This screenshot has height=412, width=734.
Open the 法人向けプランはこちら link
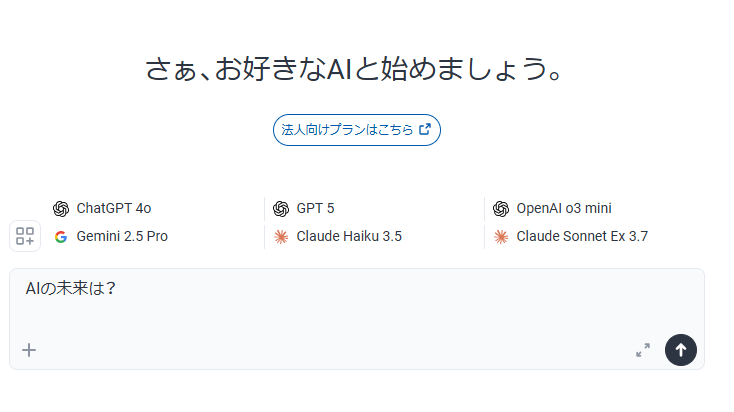(x=347, y=129)
